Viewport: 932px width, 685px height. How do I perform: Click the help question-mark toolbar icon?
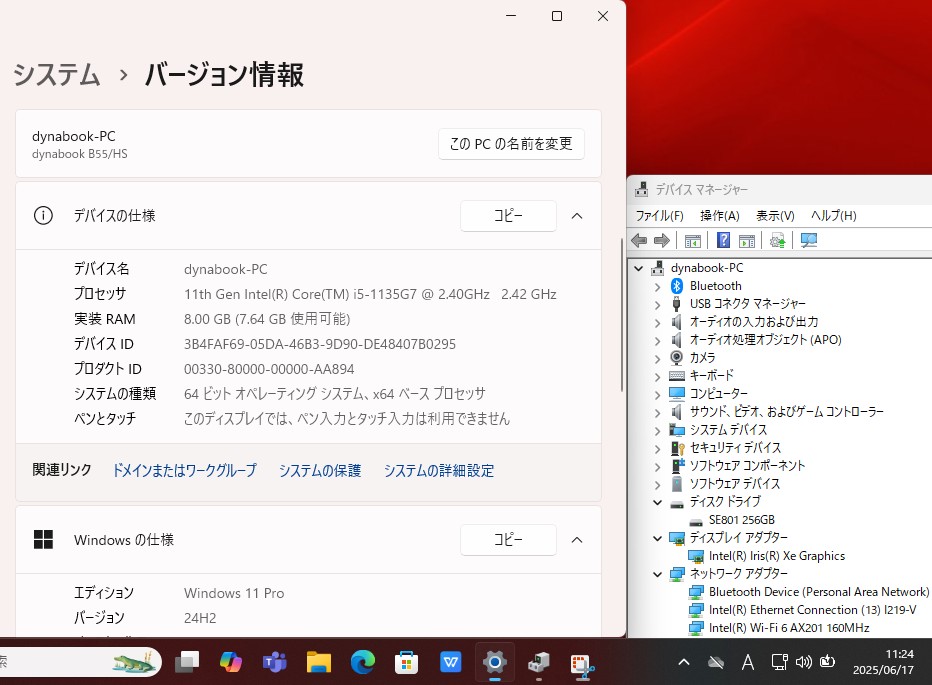723,240
